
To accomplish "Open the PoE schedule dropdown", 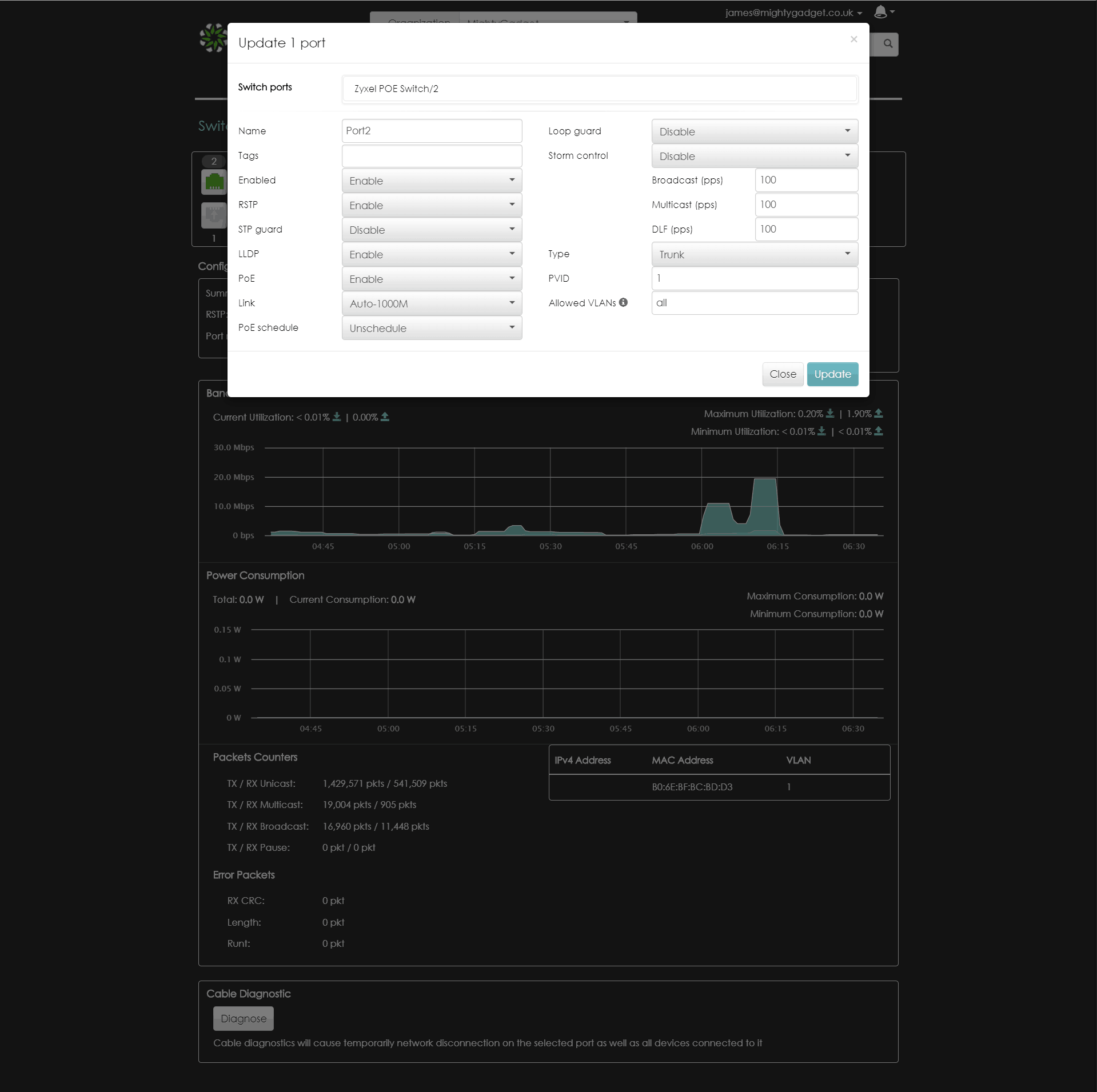I will point(432,328).
